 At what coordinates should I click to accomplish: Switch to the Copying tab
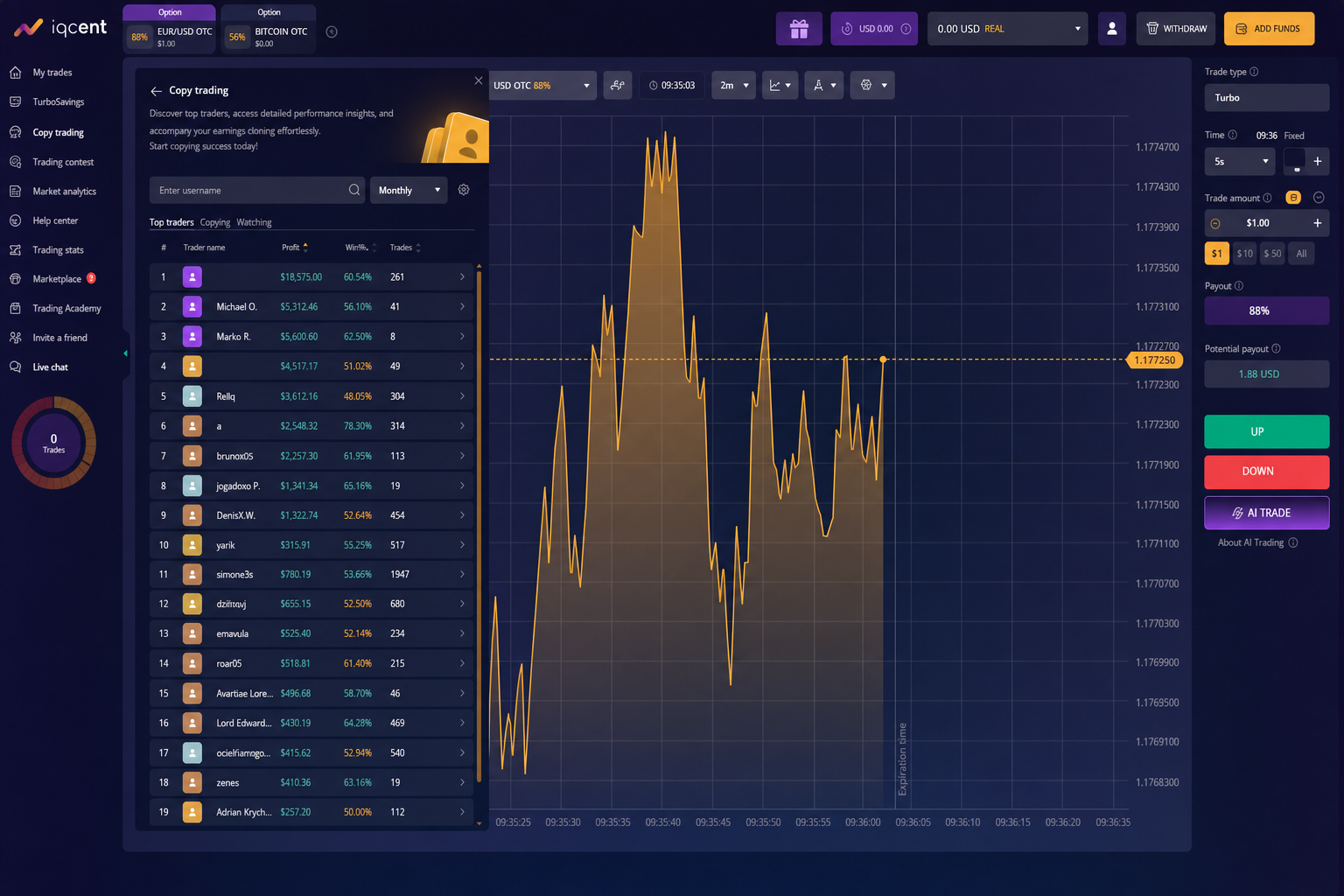tap(215, 222)
